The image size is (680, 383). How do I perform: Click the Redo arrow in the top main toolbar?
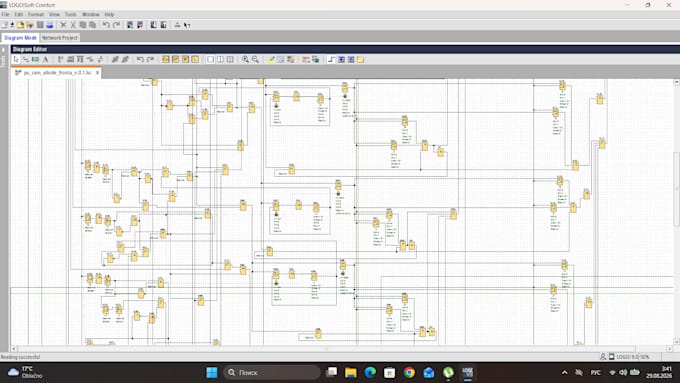[116, 25]
